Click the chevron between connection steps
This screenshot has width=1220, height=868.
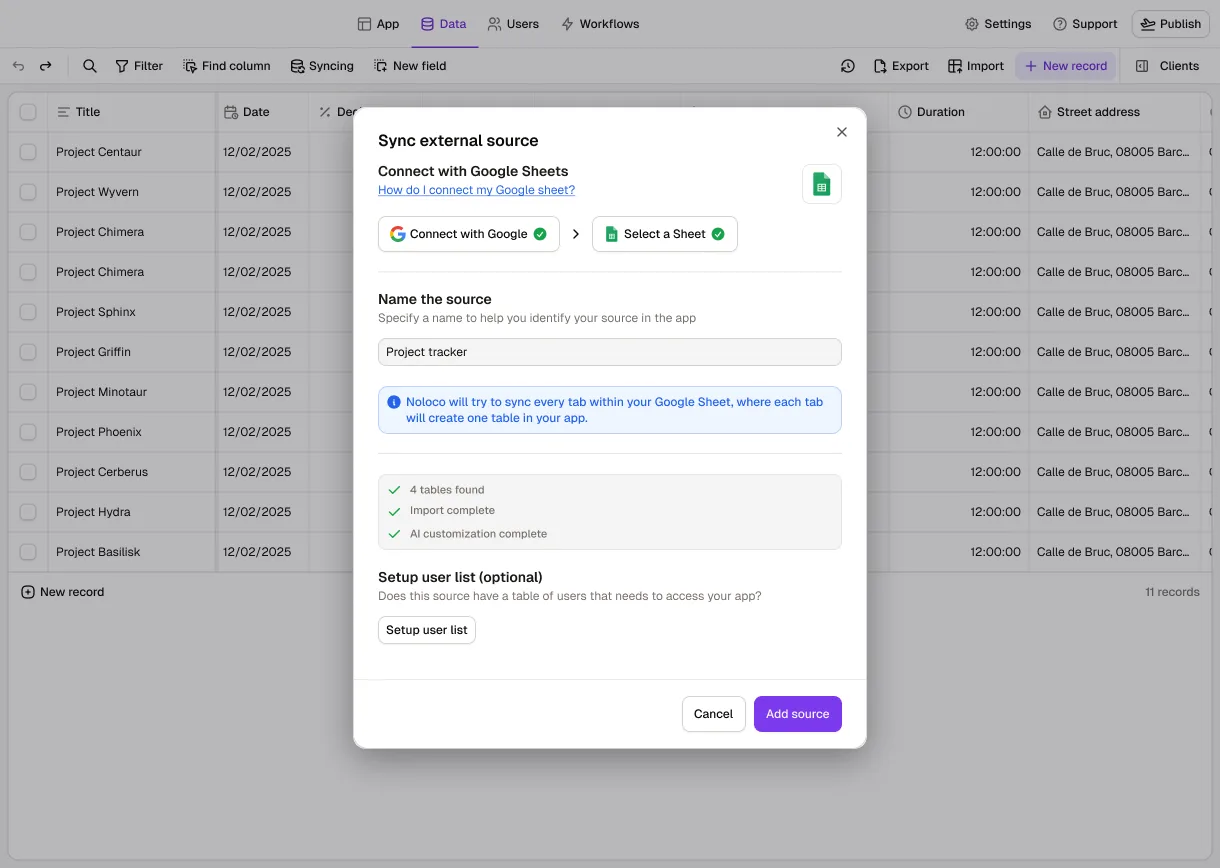(576, 234)
